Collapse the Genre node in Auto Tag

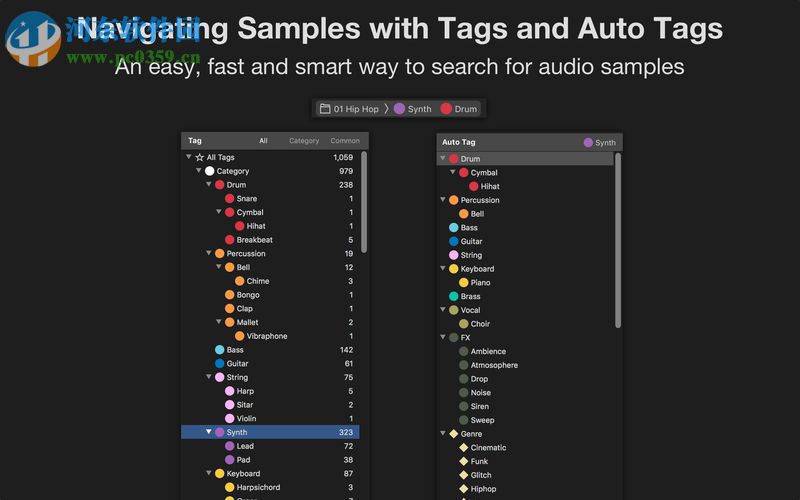click(x=443, y=434)
